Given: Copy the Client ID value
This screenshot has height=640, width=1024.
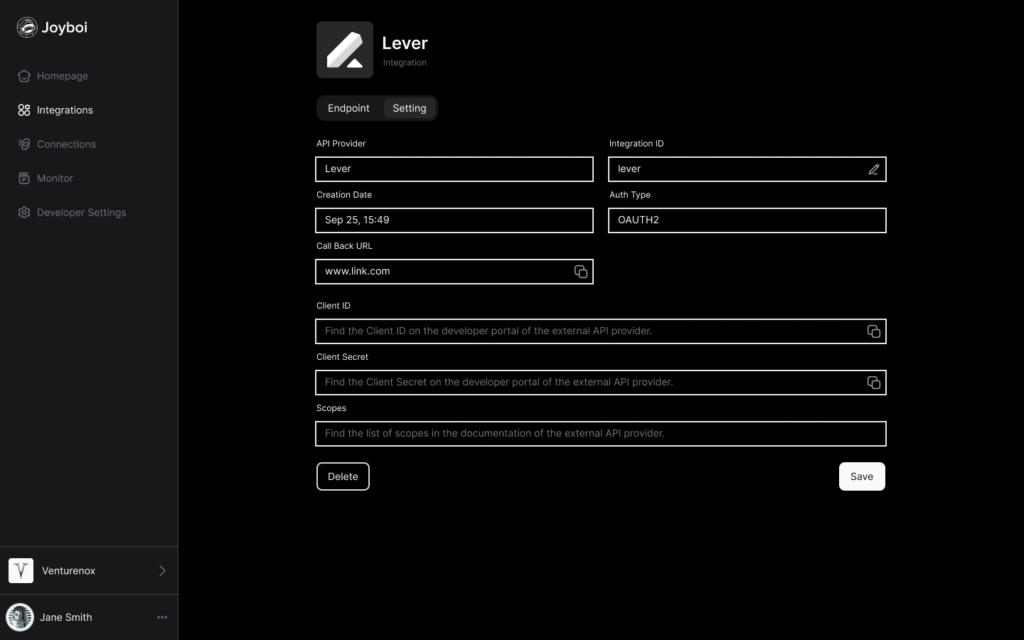Looking at the screenshot, I should pos(873,332).
